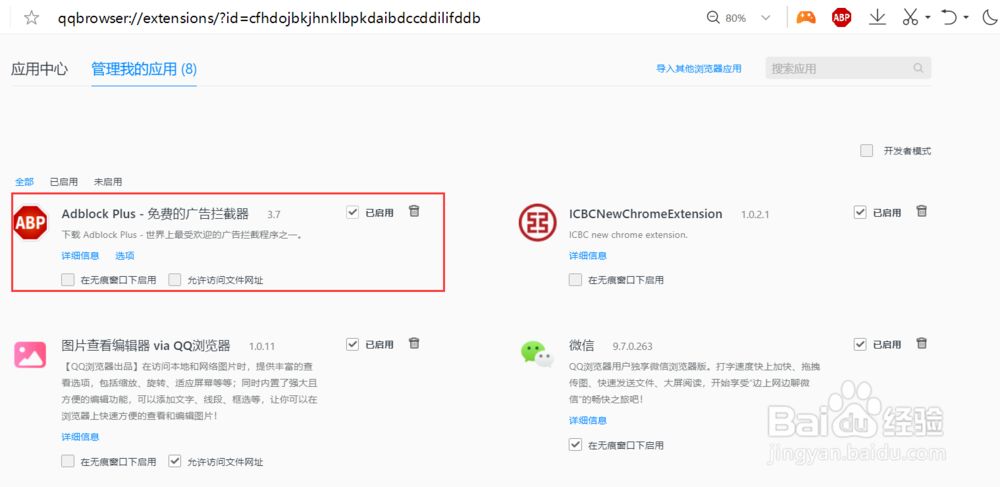Screen dimensions: 1000x487
Task: Switch to the 应用中心 tab
Action: tap(40, 69)
